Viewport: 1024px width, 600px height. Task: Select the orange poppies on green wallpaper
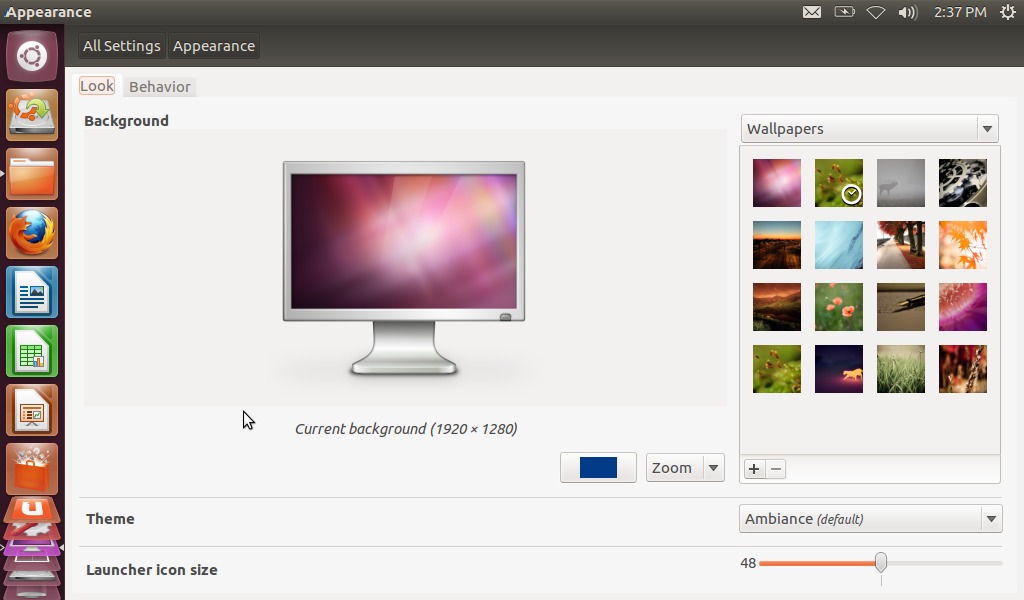click(x=839, y=307)
